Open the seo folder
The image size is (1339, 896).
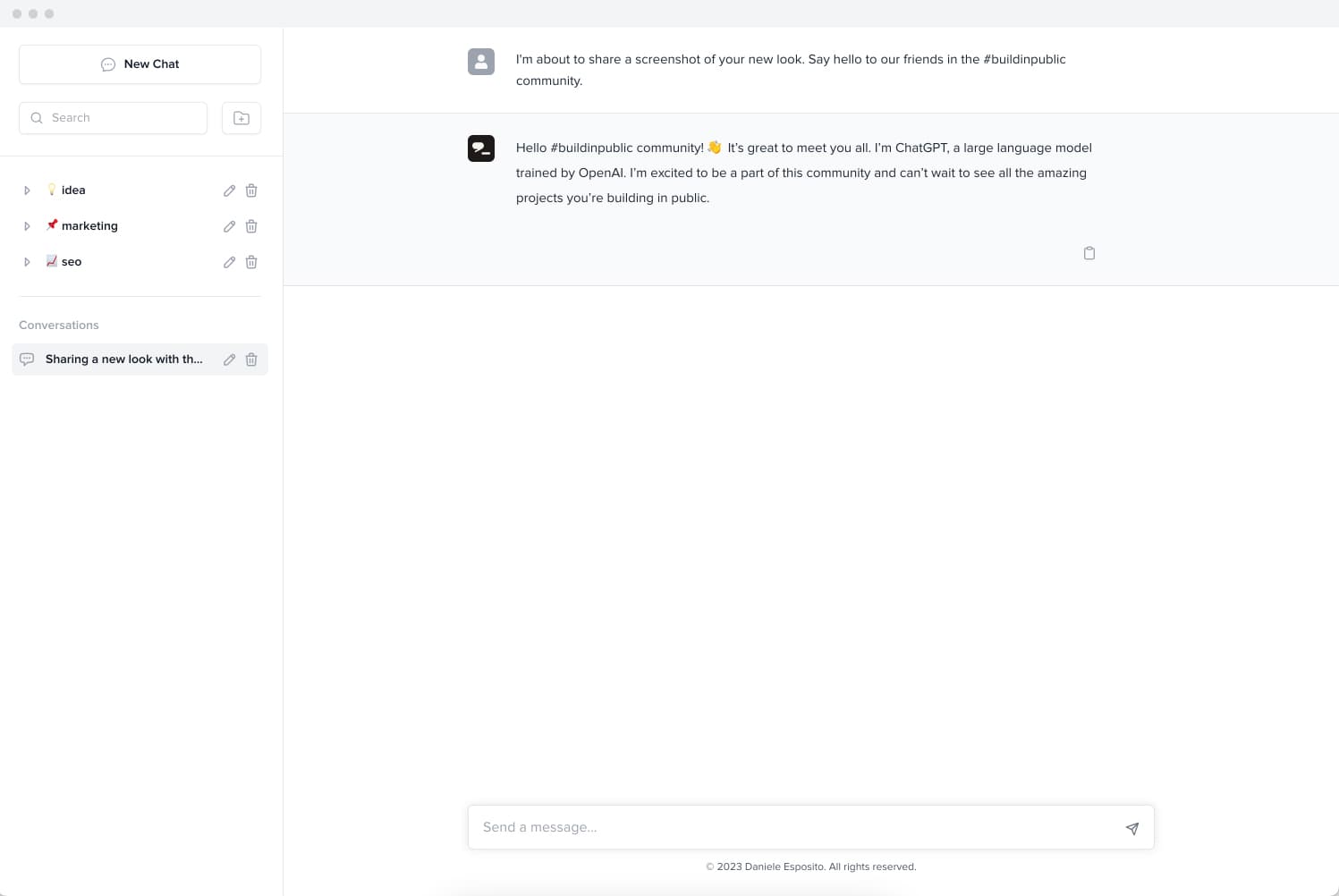tap(72, 262)
